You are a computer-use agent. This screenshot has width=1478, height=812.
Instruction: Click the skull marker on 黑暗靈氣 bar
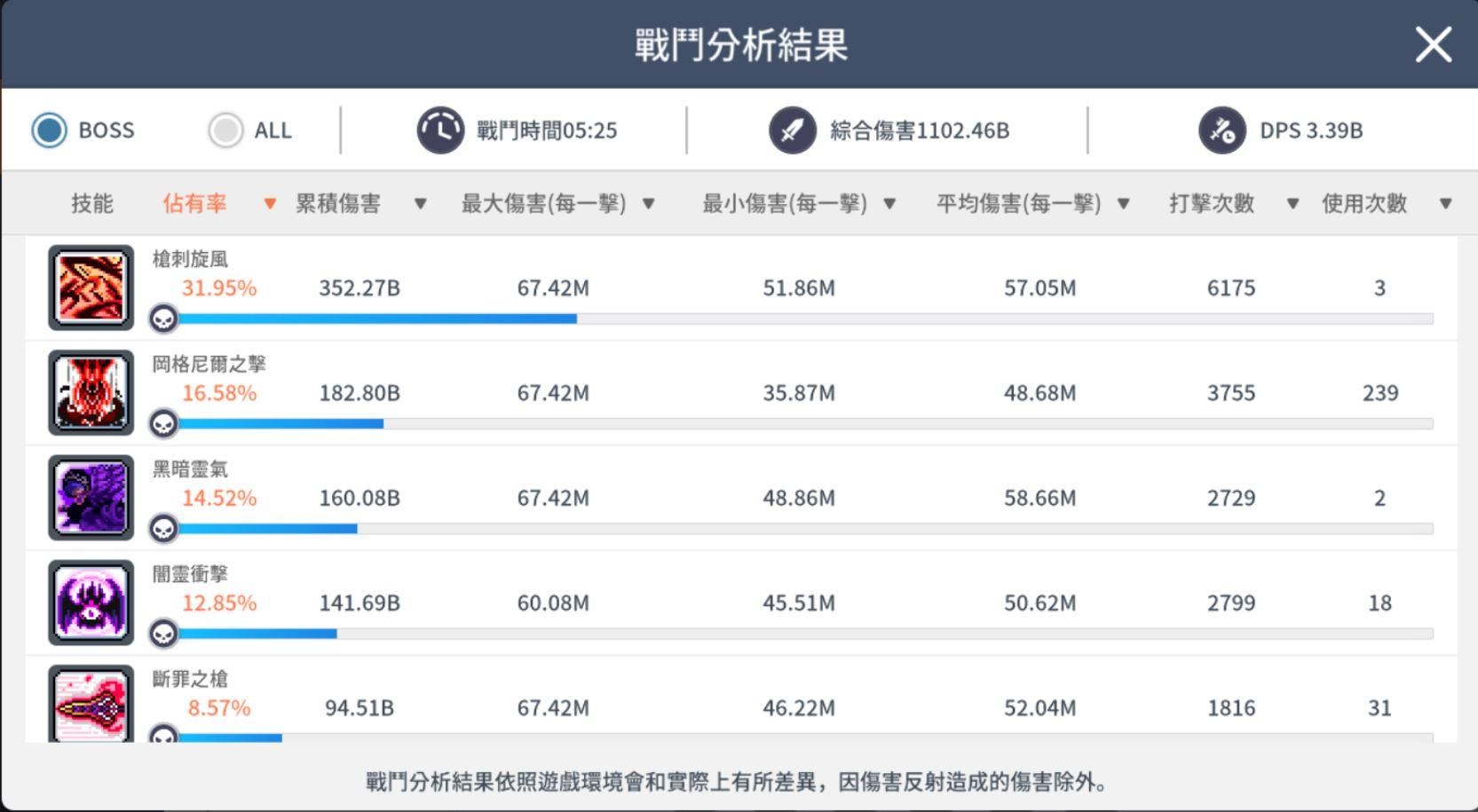click(163, 529)
